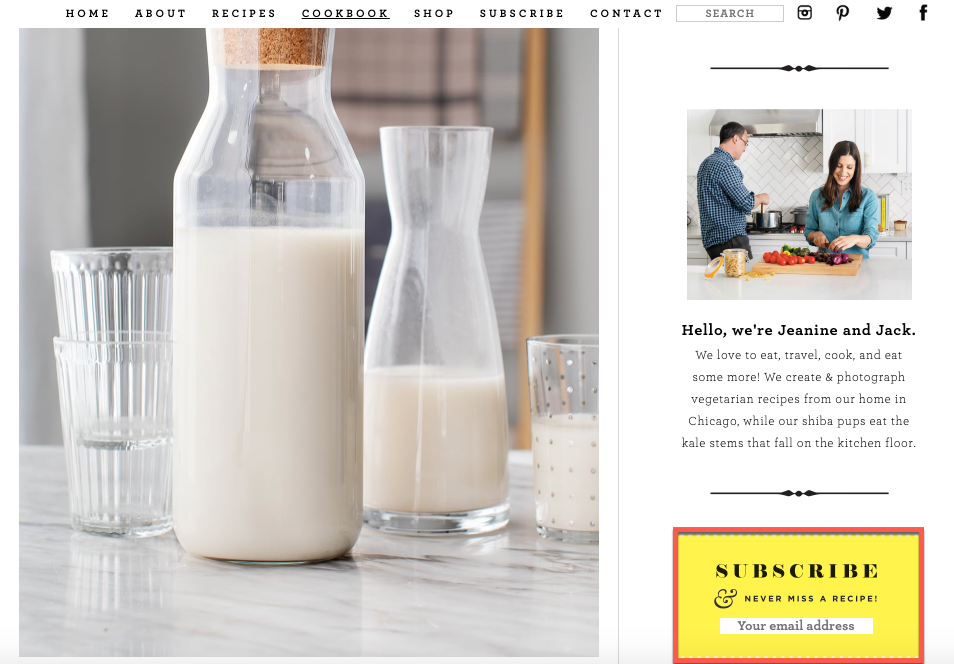Image resolution: width=954 pixels, height=664 pixels.
Task: Open the Instagram profile icon
Action: tap(804, 13)
